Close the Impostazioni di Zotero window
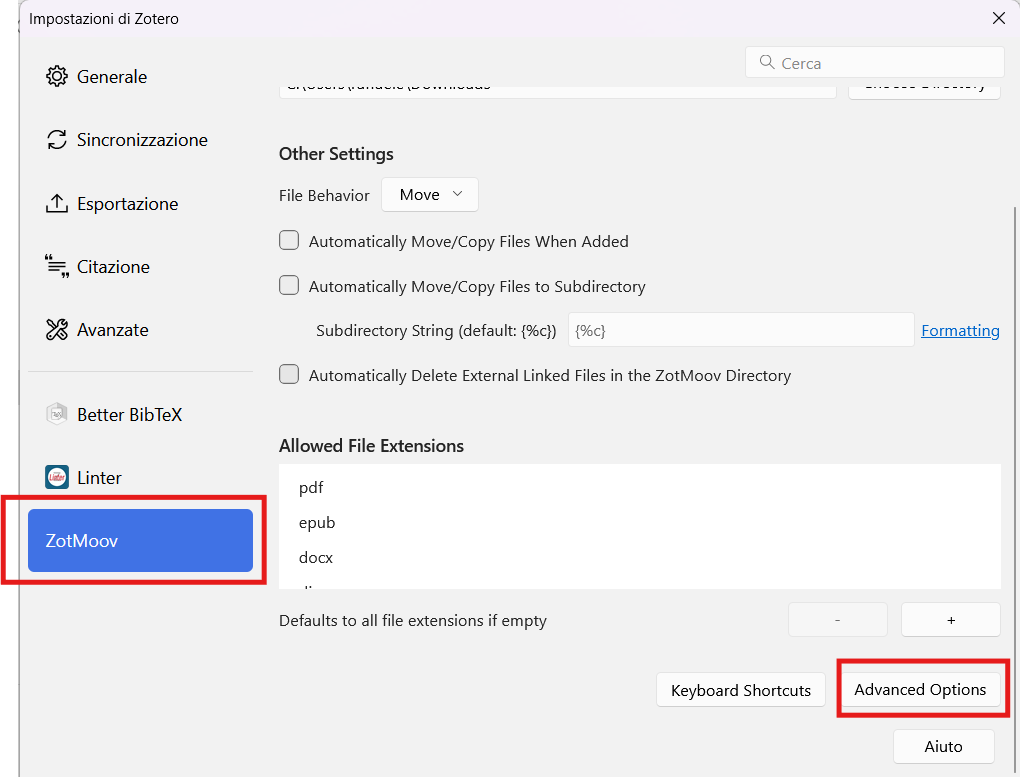 999,18
